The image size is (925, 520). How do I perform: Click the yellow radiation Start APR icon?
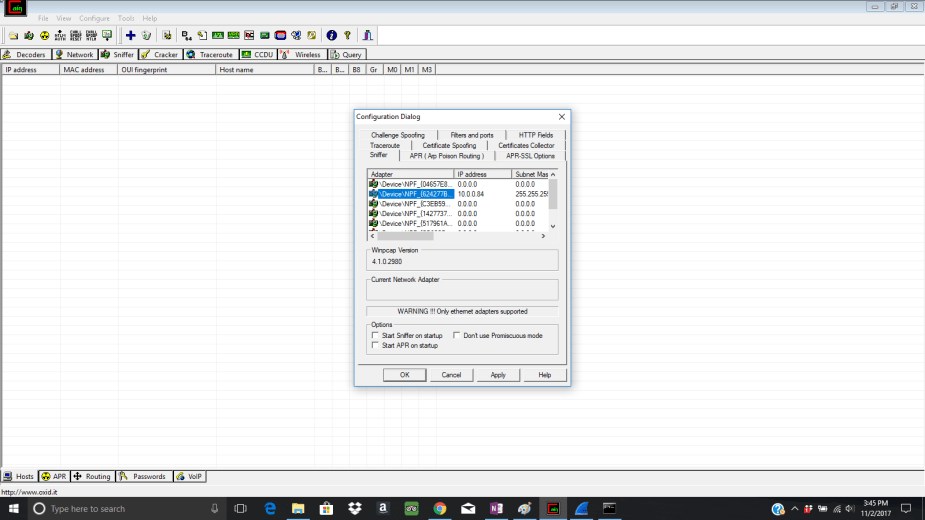point(44,35)
